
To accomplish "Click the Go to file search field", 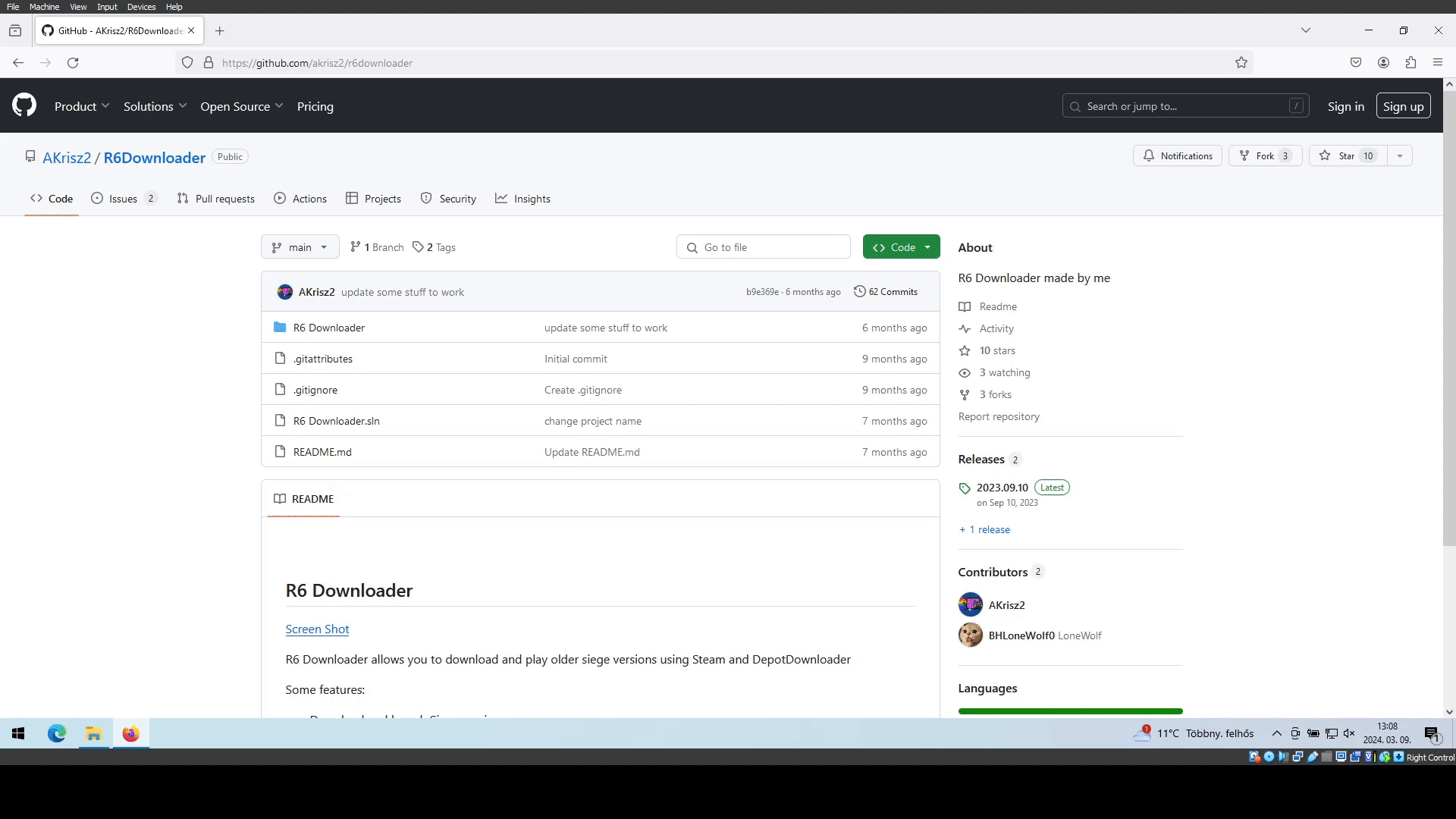I will click(x=764, y=247).
